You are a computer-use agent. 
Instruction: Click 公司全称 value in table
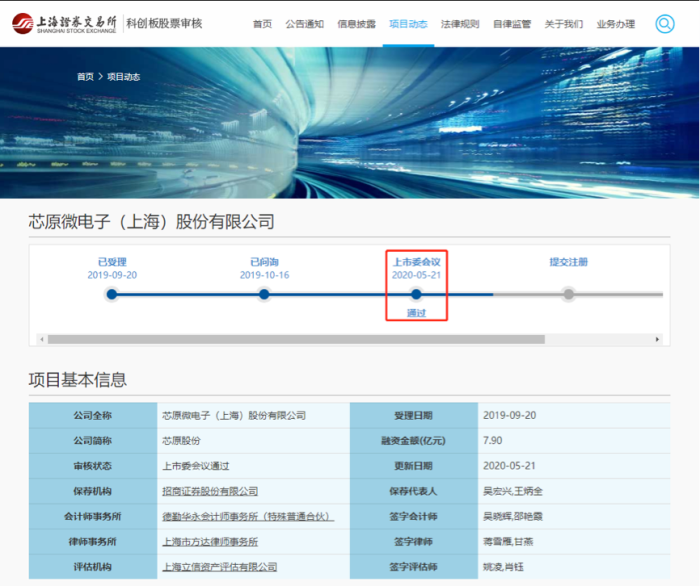(x=234, y=416)
